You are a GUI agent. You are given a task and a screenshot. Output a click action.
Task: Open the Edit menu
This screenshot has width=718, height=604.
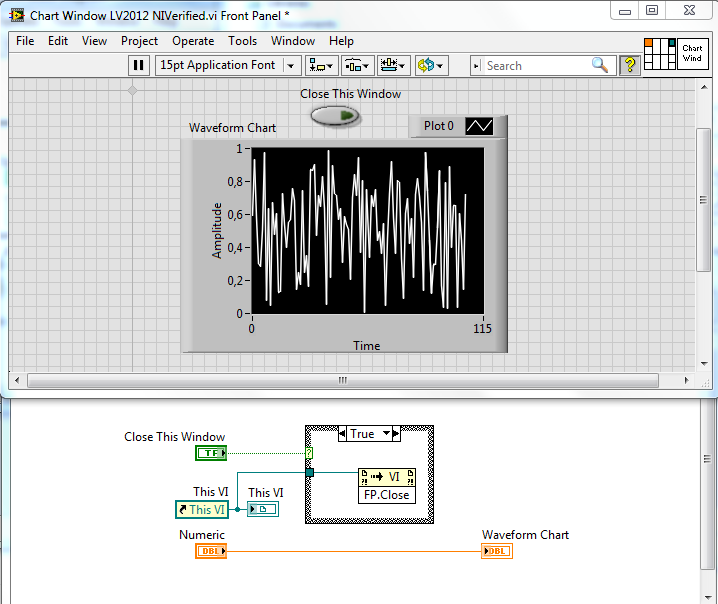coord(58,41)
